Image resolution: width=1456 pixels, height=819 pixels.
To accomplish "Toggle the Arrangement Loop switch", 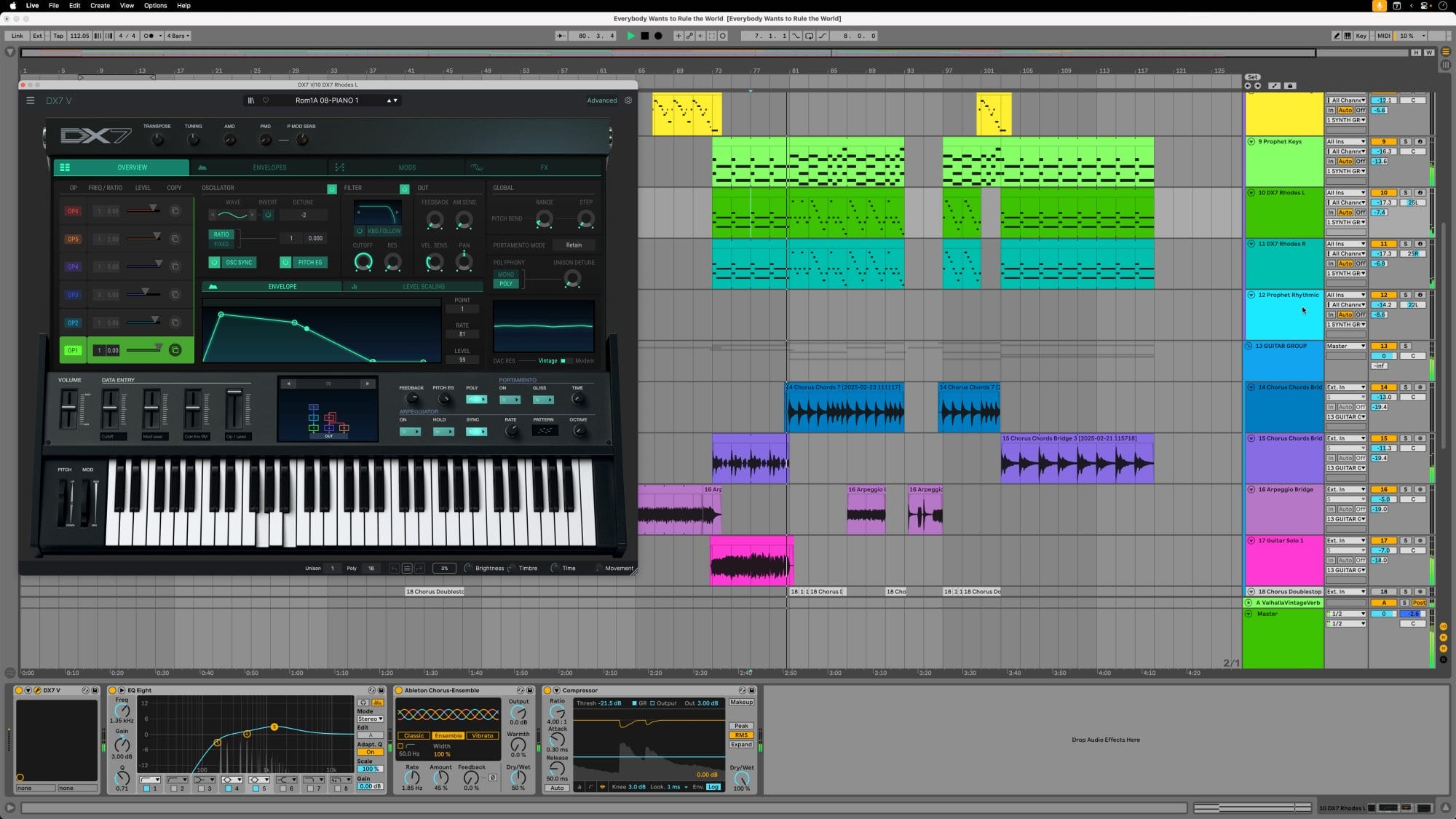I will (x=809, y=36).
